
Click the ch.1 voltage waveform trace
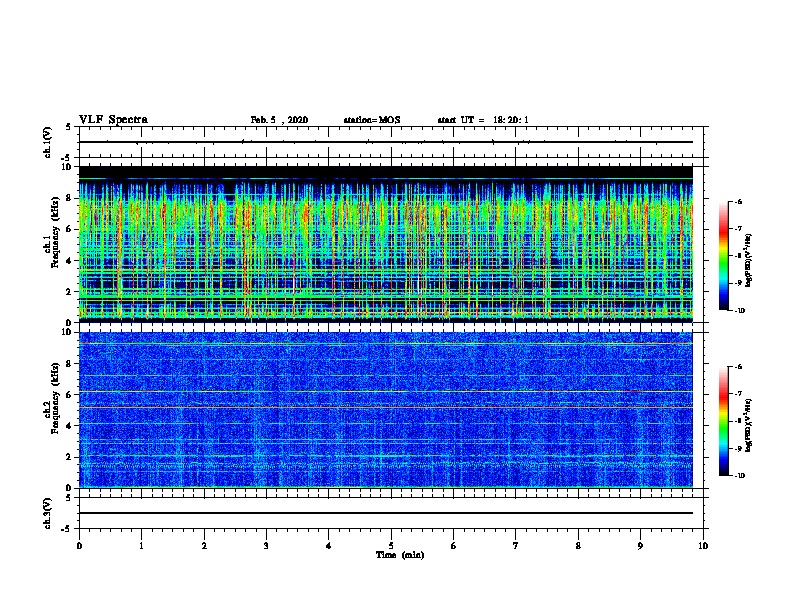[386, 142]
